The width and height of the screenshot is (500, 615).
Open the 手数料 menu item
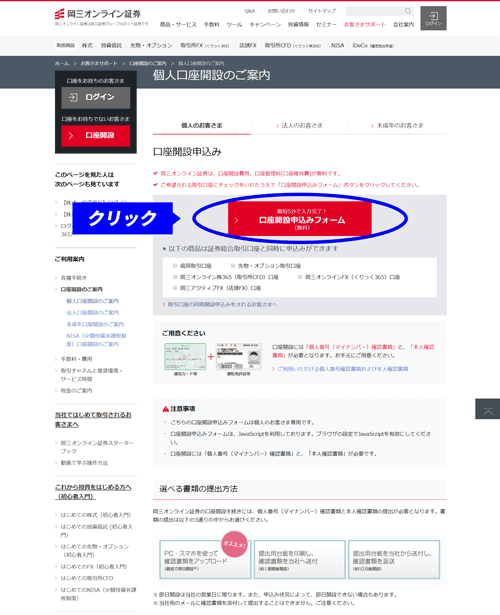[x=211, y=24]
